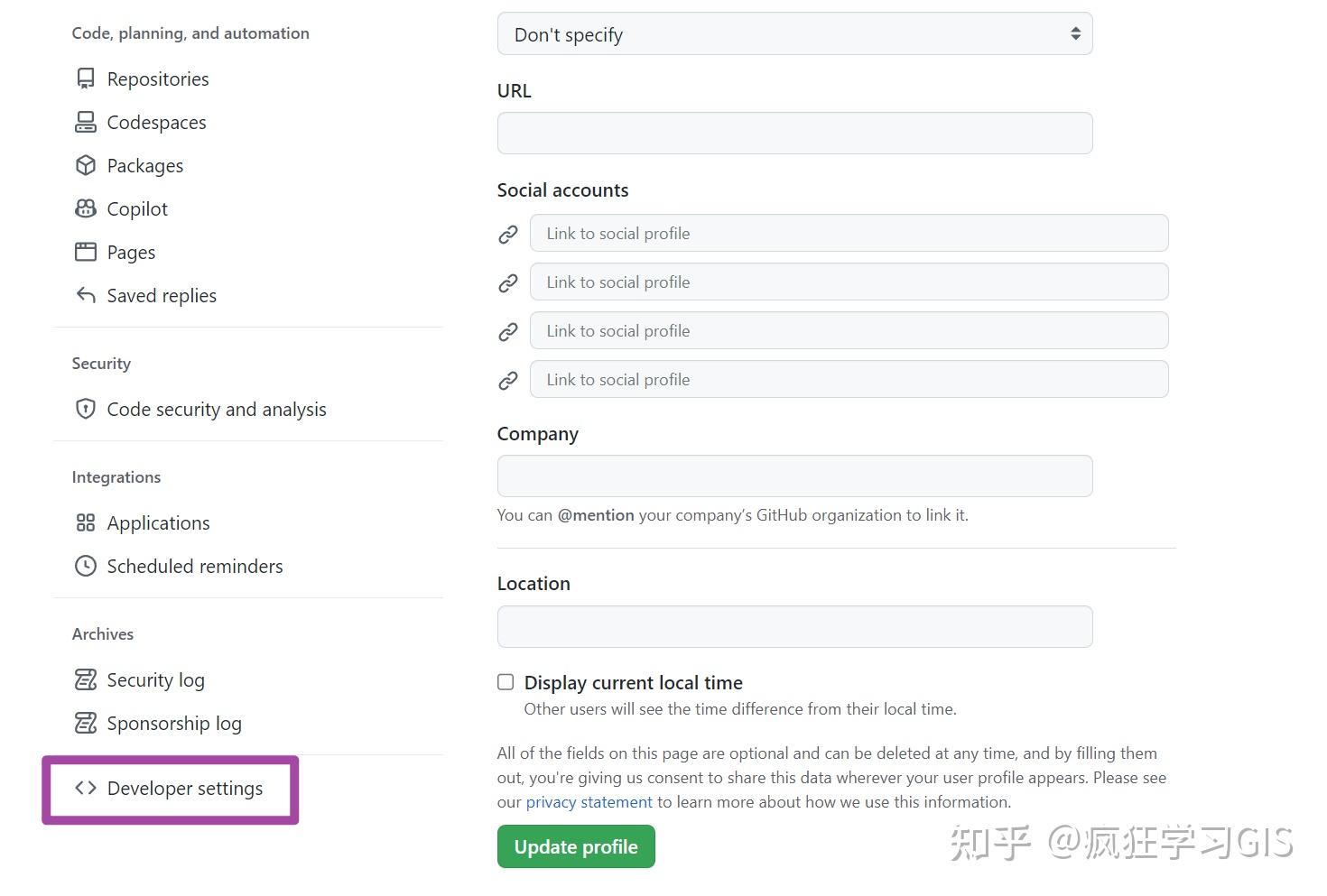
Task: Click the Codespaces icon in sidebar
Action: (x=86, y=122)
